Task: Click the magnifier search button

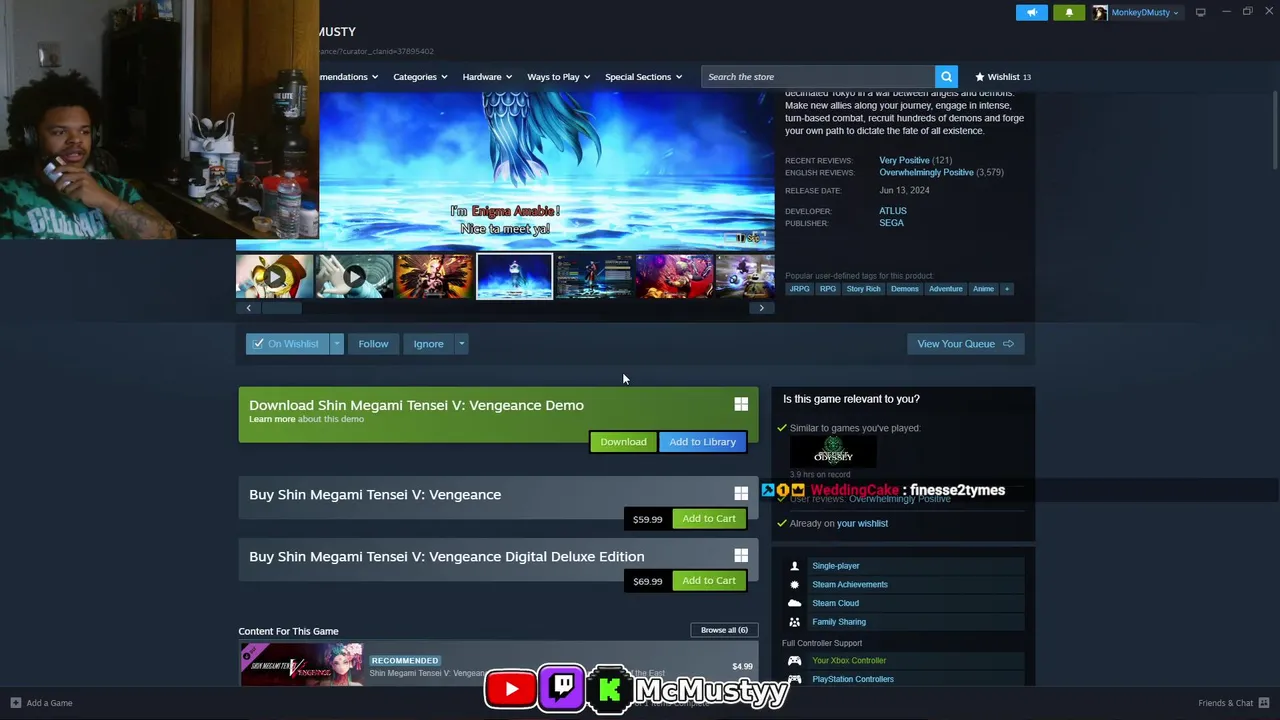Action: 946,77
